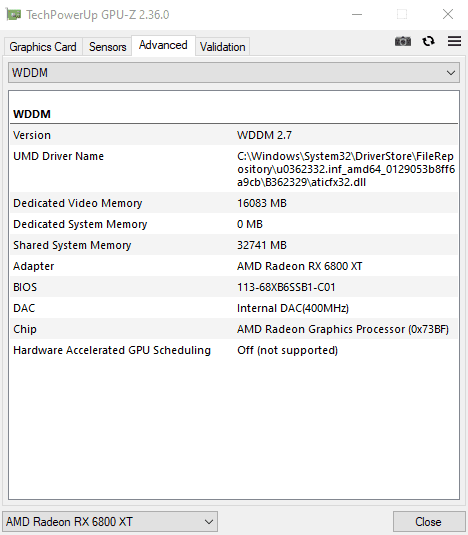Open the AMD Radeon RX 6800 XT selector
Image resolution: width=468 pixels, height=535 pixels.
point(110,521)
